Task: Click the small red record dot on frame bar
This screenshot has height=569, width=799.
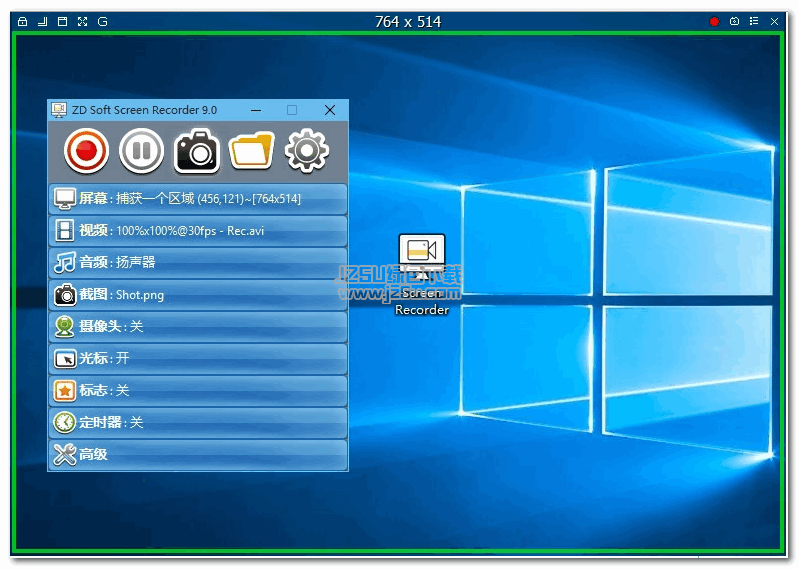Action: [714, 21]
